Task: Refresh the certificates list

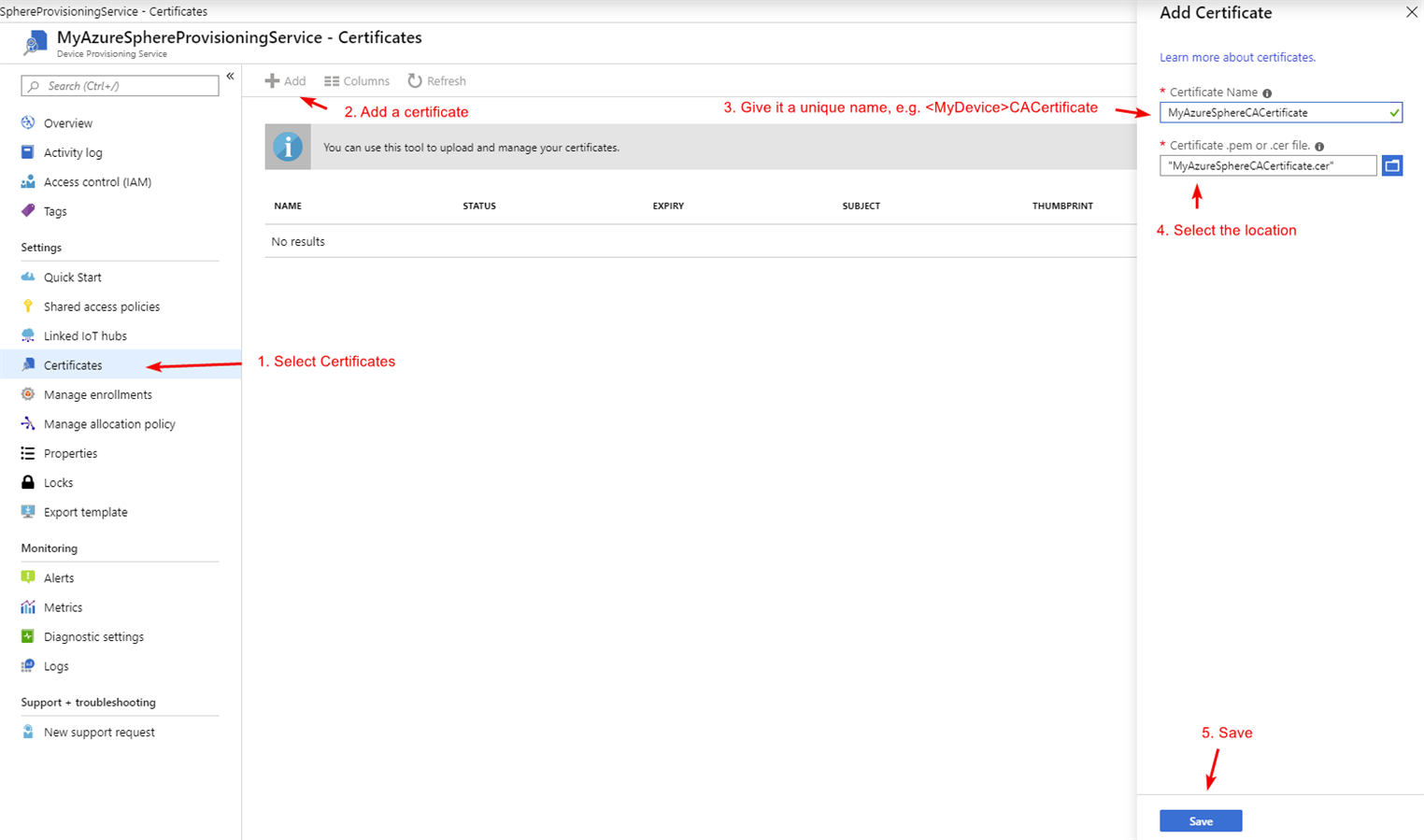Action: (436, 81)
